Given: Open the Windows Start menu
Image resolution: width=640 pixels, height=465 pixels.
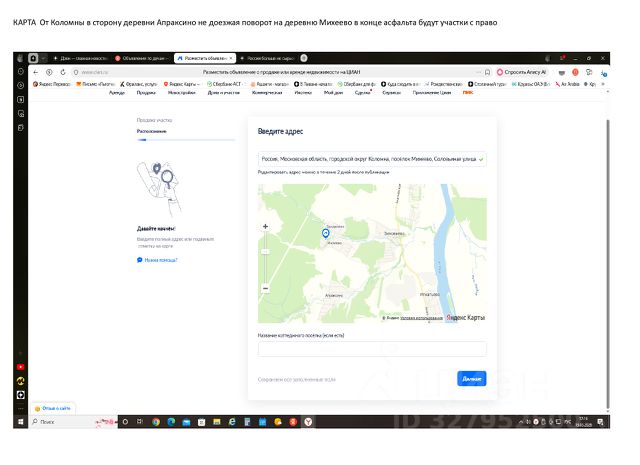Looking at the screenshot, I should [20, 422].
